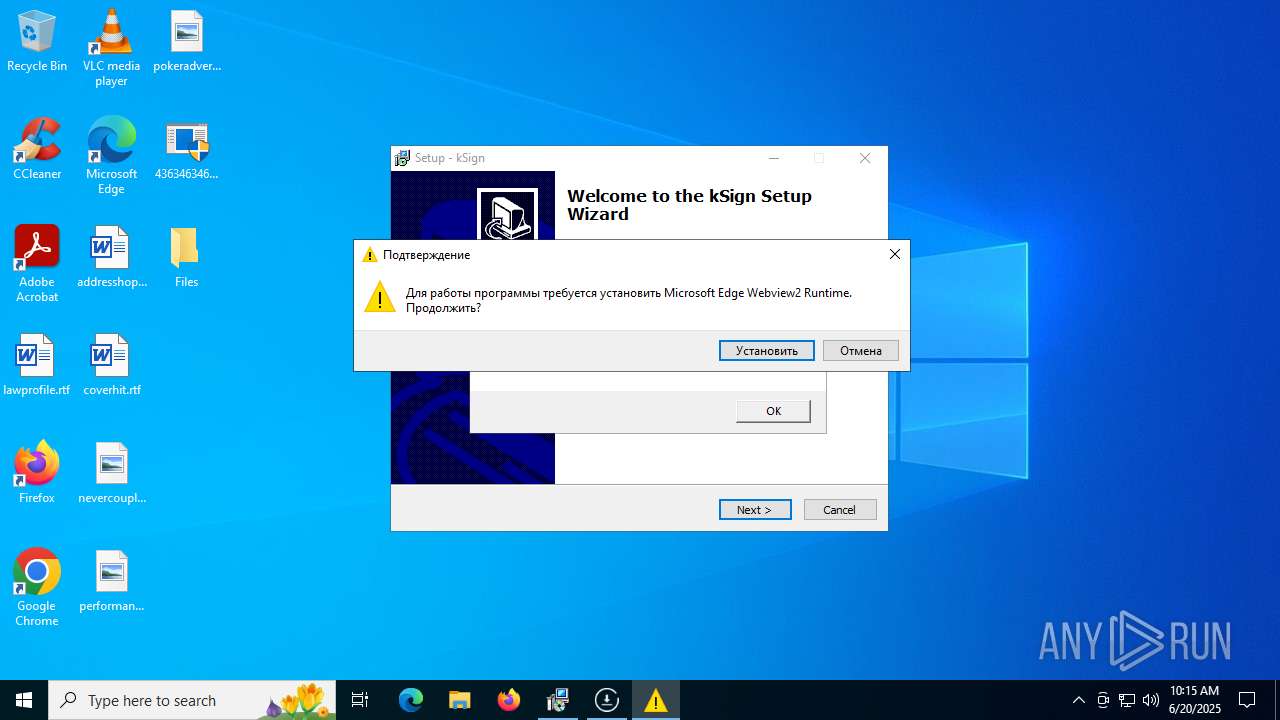Image resolution: width=1280 pixels, height=720 pixels.
Task: Open the clock showing 10:15 AM
Action: [x=1195, y=700]
